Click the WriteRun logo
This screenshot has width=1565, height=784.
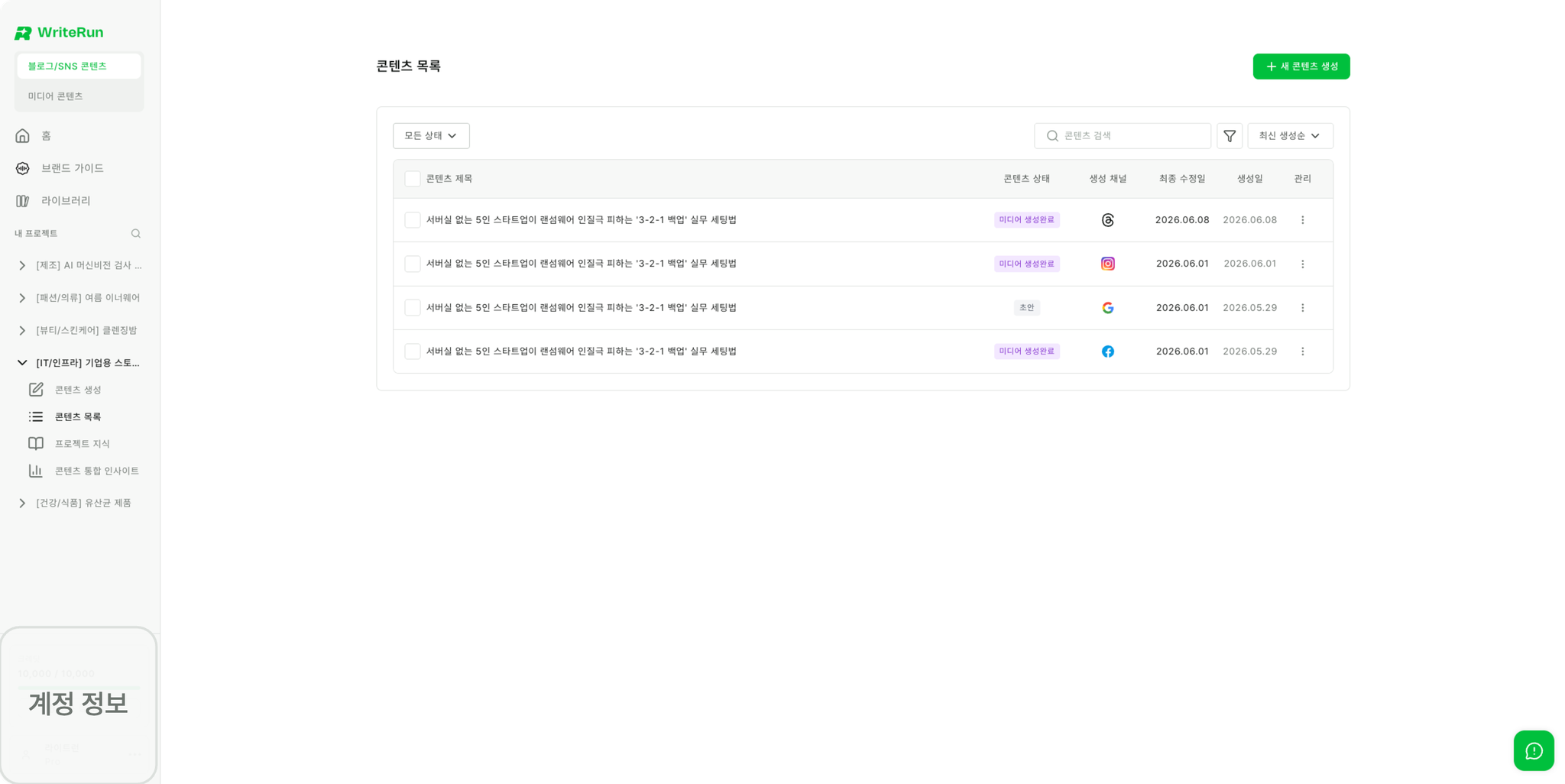click(59, 33)
